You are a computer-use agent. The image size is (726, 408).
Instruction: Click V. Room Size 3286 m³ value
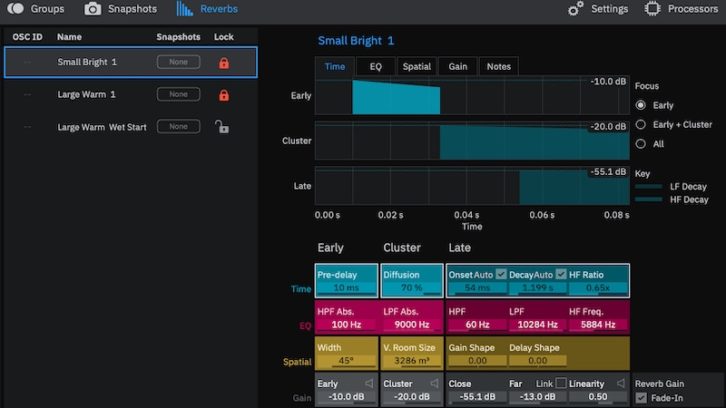point(412,361)
